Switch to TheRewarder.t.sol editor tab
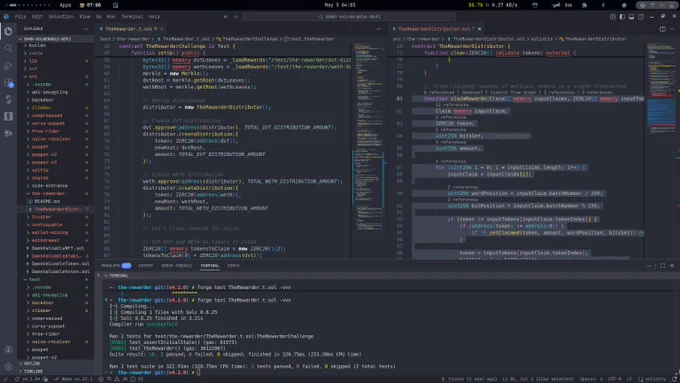This screenshot has height=383, width=680. [129, 29]
